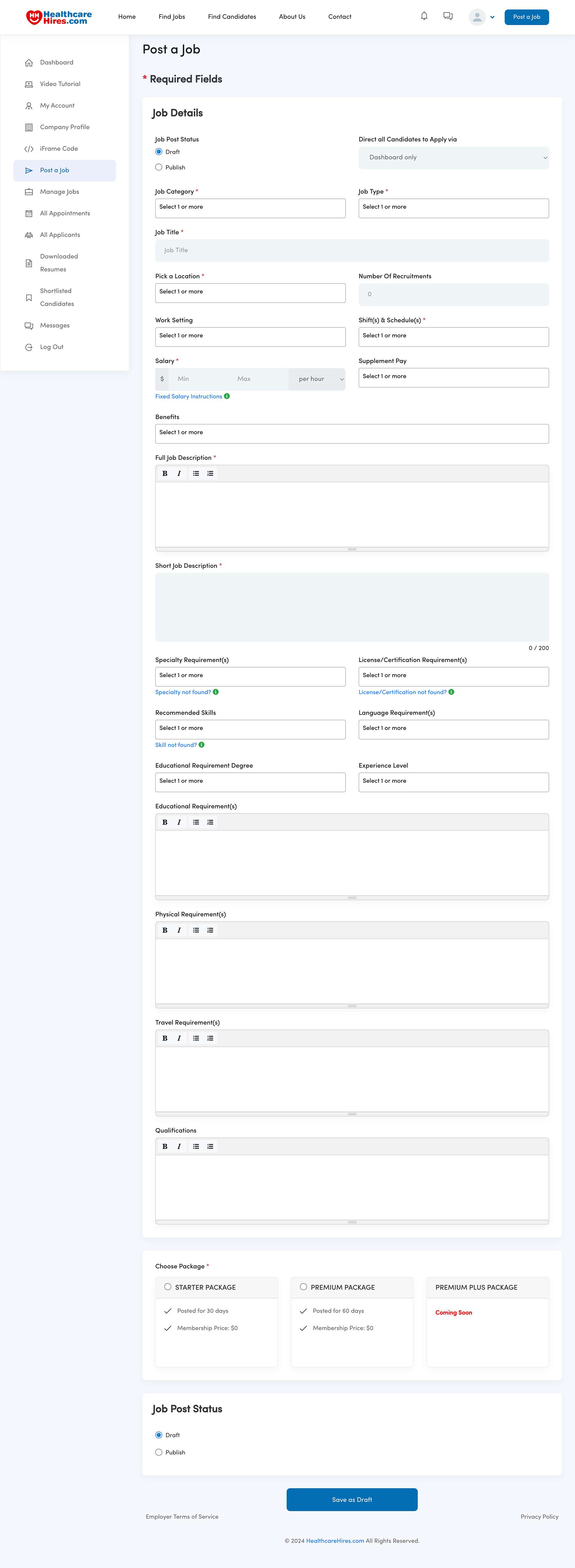The height and width of the screenshot is (1568, 575).
Task: Open the About Us nav item
Action: click(292, 17)
